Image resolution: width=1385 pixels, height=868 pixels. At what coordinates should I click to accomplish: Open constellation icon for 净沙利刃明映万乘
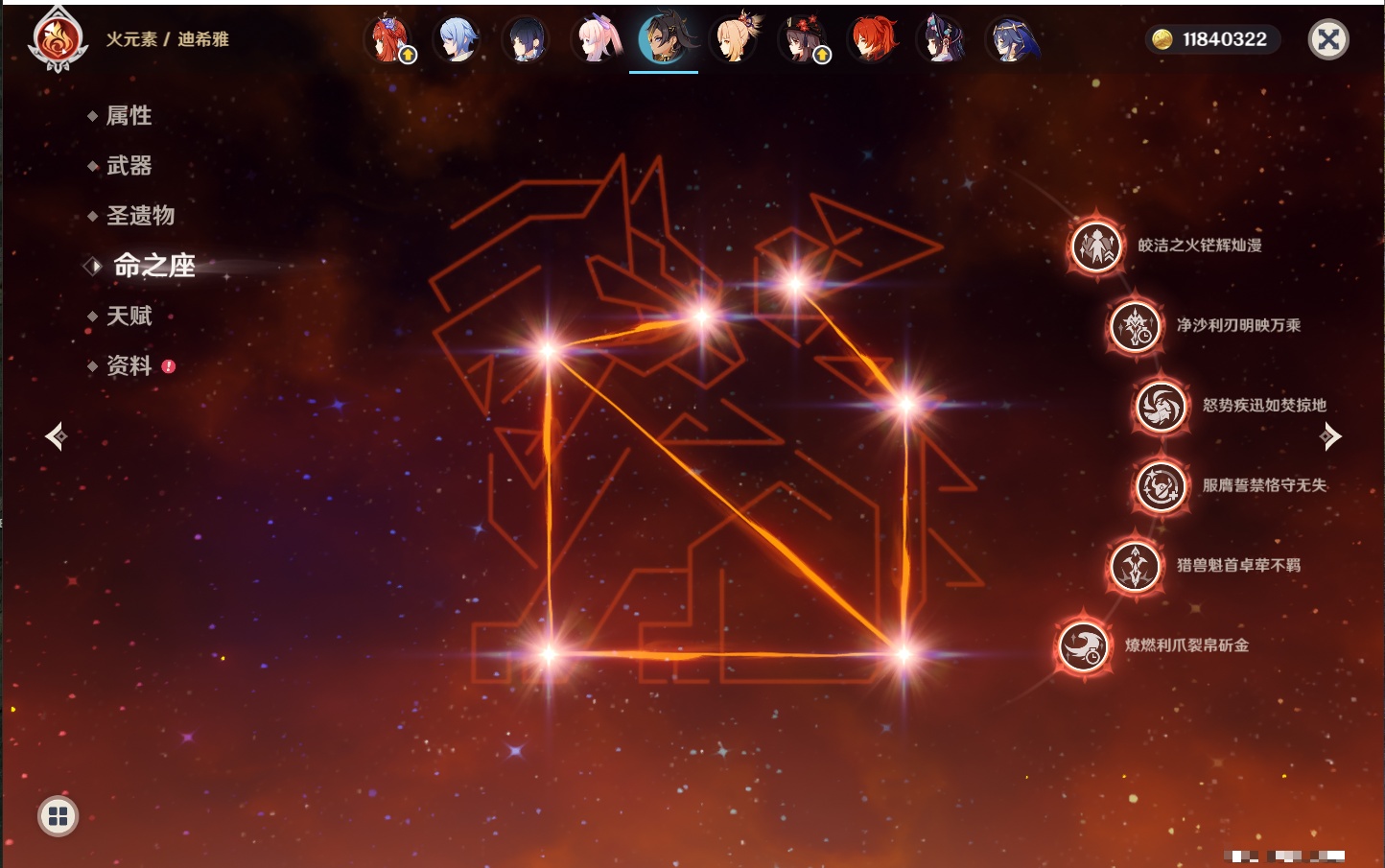click(x=1136, y=326)
